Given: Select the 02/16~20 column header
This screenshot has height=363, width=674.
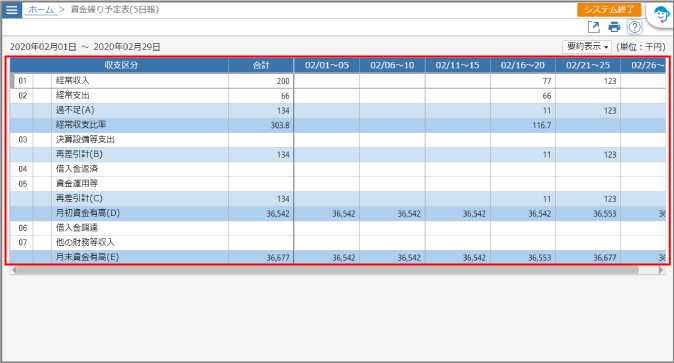Looking at the screenshot, I should pos(523,65).
